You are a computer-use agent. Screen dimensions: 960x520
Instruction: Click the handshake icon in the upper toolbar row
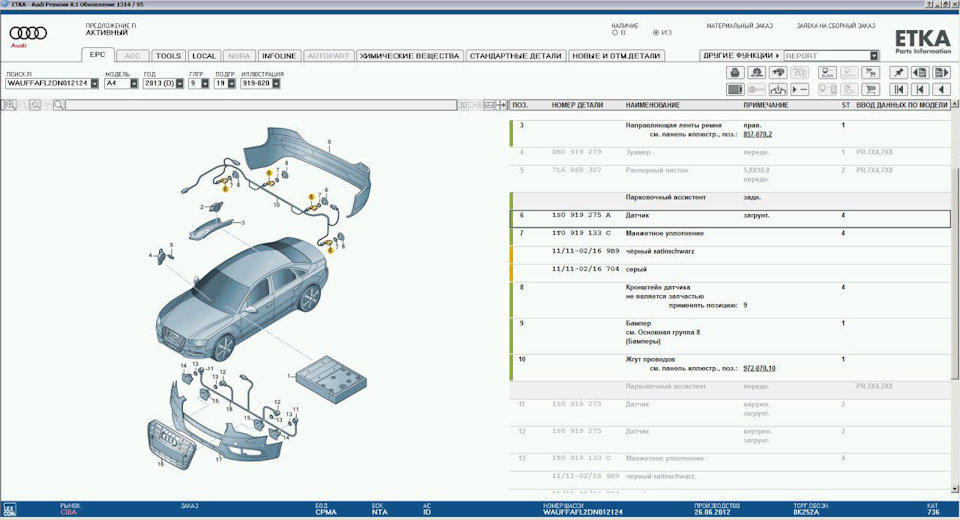point(778,73)
